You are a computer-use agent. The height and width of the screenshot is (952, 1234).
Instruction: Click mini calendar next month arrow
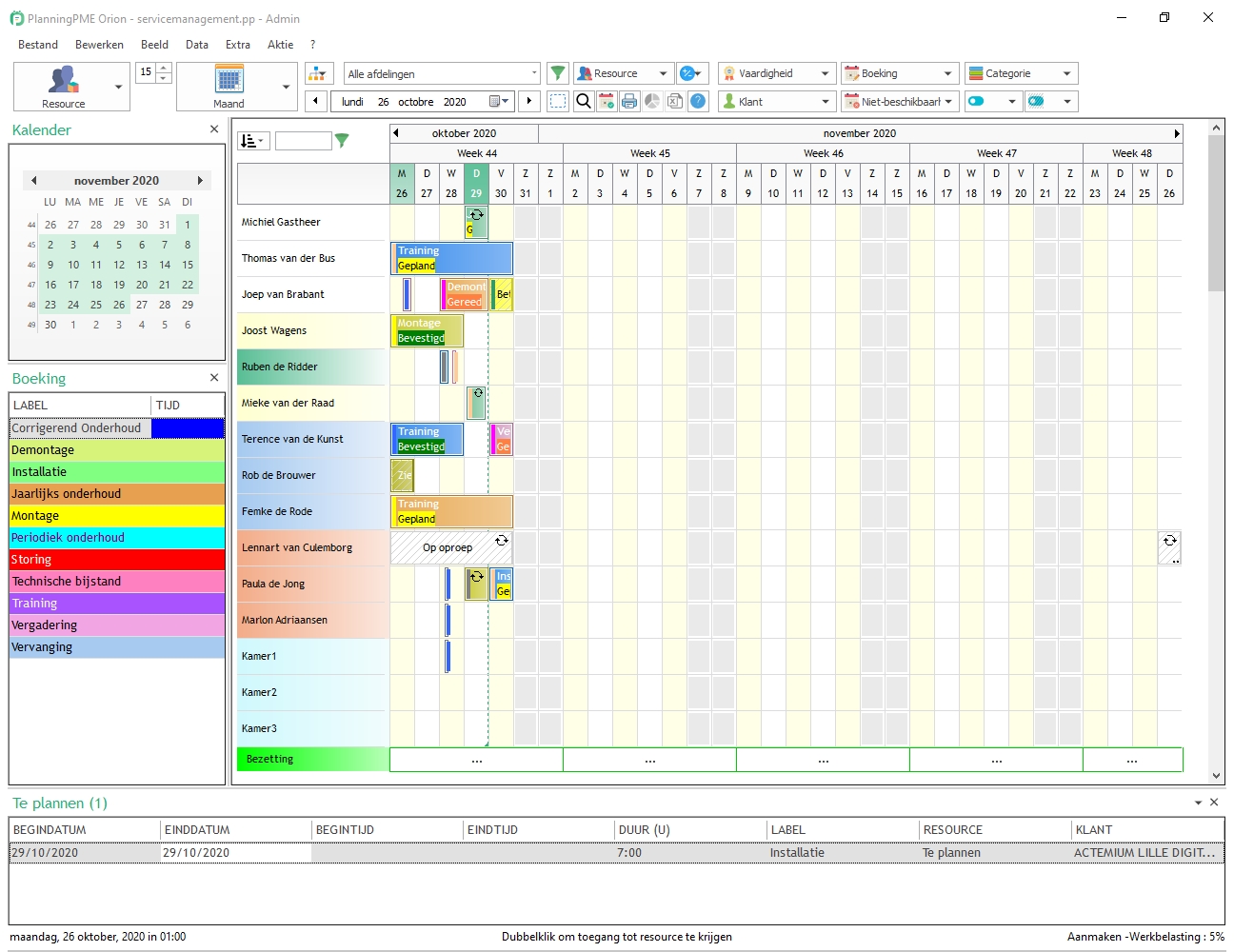(200, 180)
